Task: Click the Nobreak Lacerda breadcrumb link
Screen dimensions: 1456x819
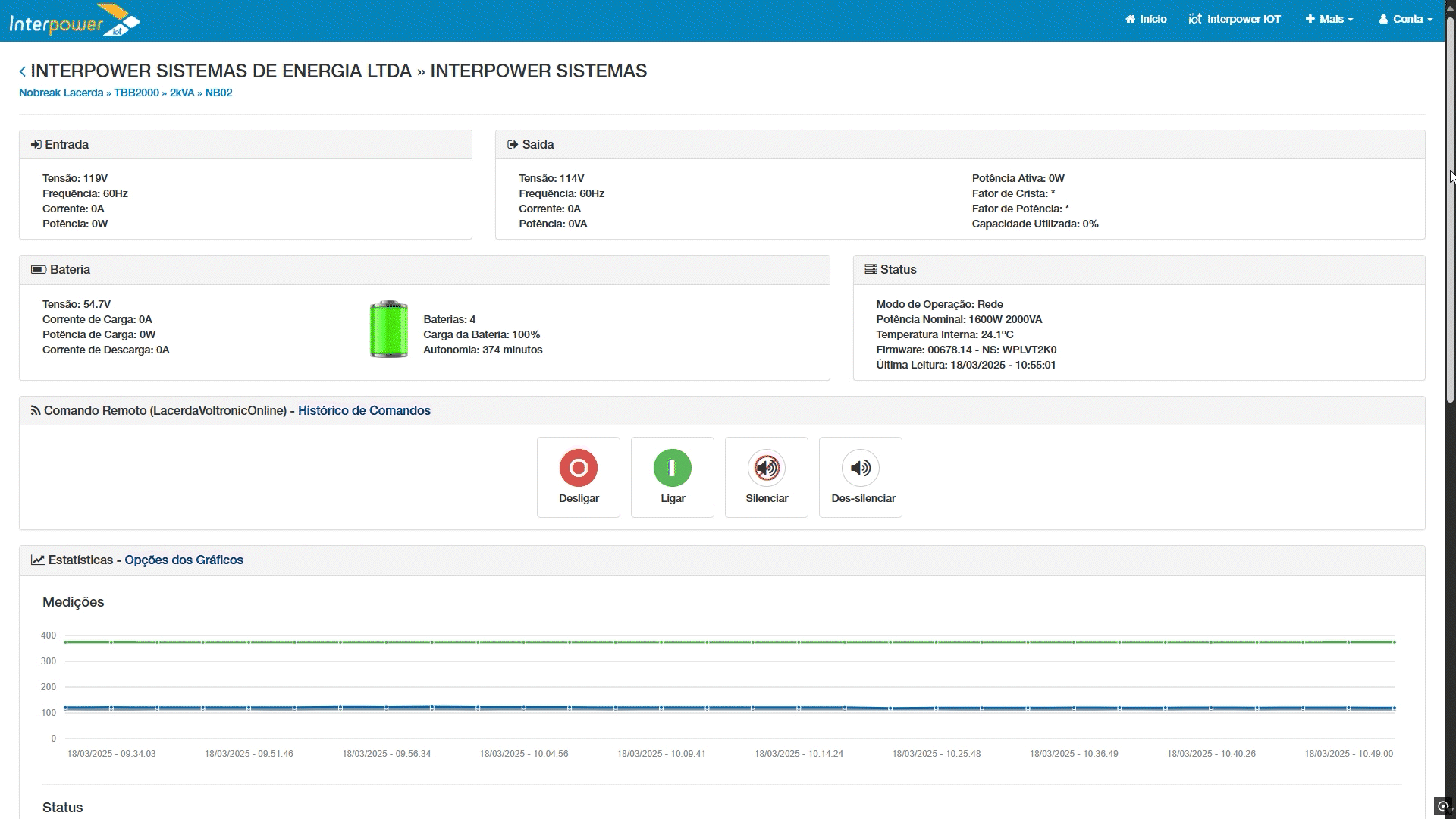Action: [61, 93]
